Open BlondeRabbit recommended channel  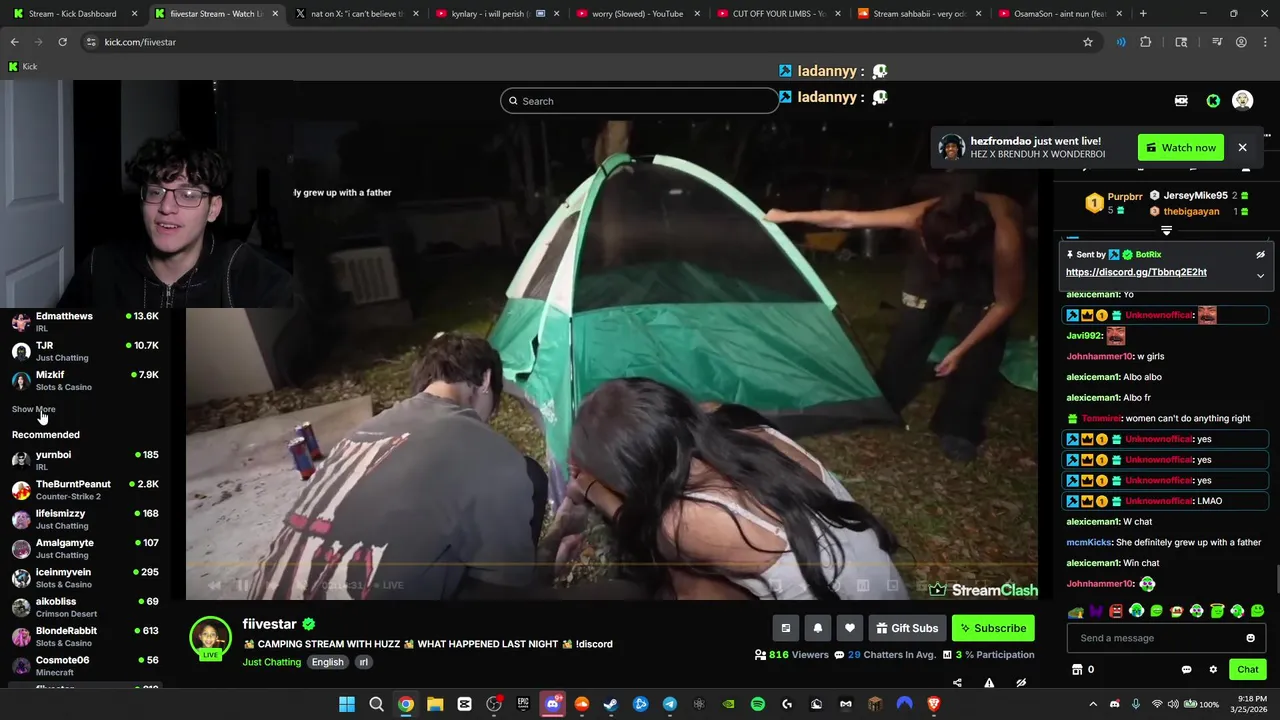pyautogui.click(x=85, y=637)
